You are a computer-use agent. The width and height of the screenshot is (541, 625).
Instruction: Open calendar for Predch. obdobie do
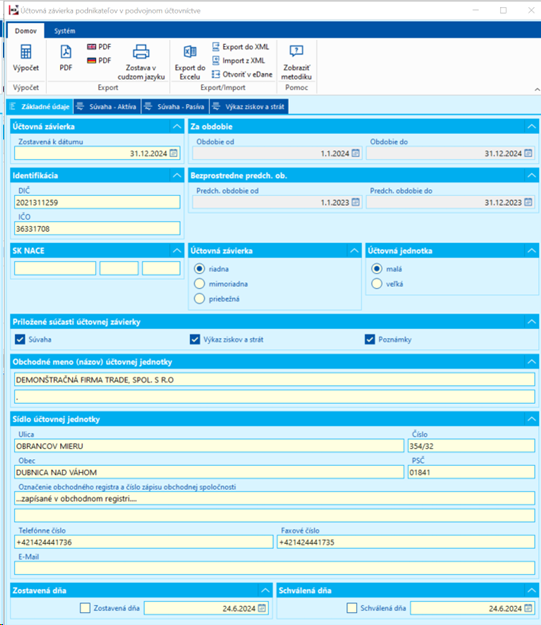click(x=528, y=202)
